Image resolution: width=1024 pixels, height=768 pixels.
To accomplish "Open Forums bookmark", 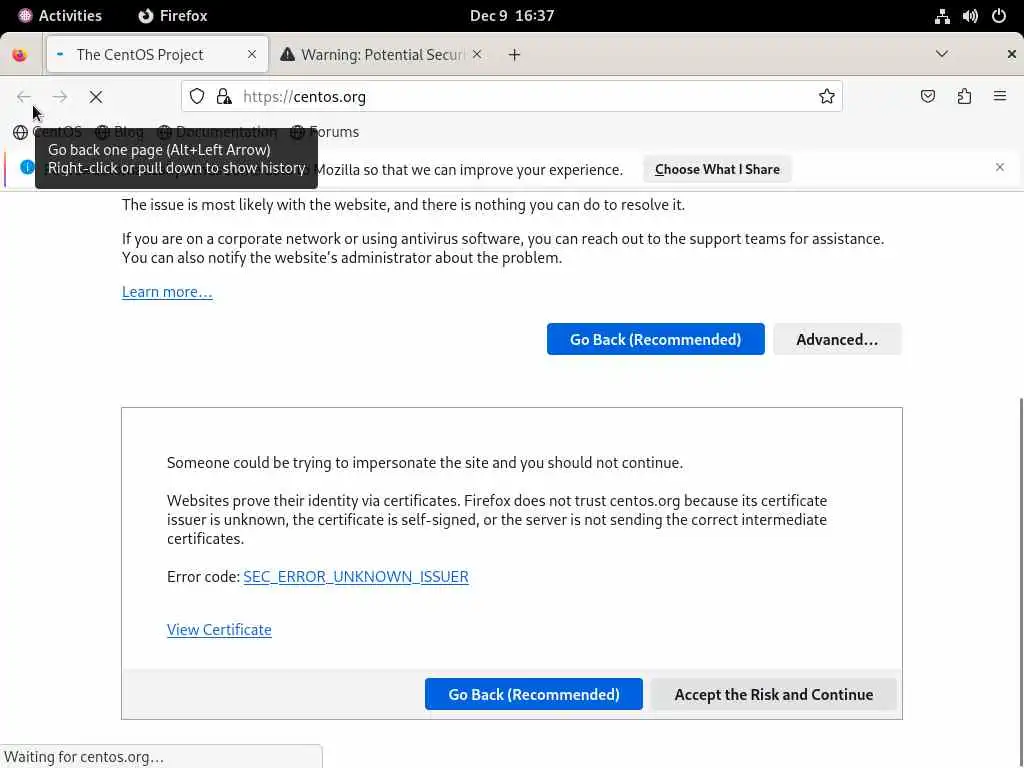I will (x=325, y=132).
